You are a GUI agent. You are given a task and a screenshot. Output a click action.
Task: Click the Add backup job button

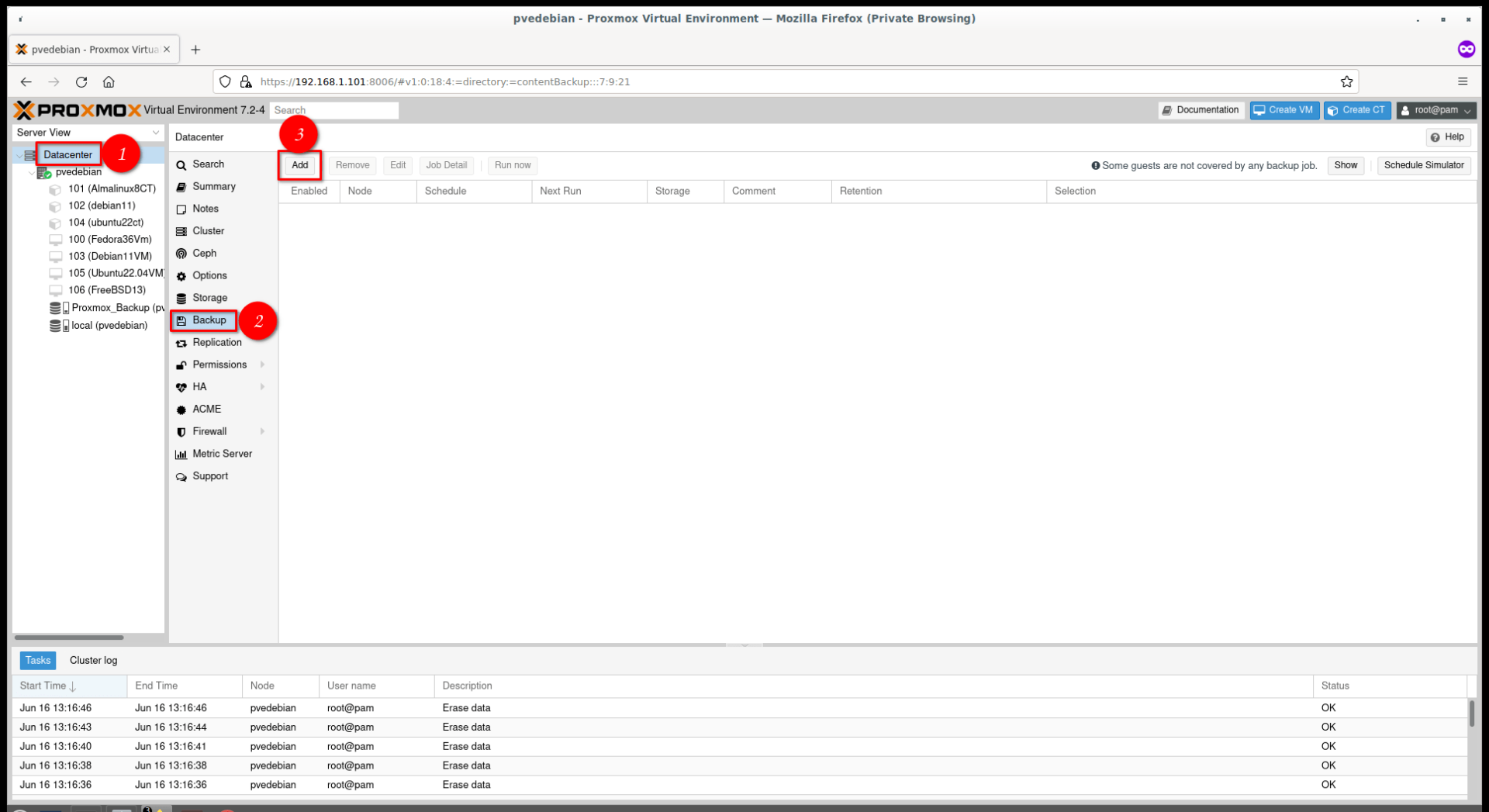[x=299, y=165]
